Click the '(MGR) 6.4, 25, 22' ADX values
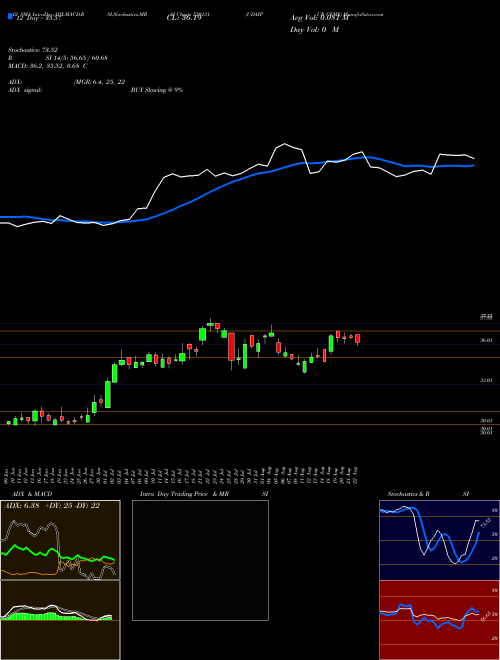Image resolution: width=500 pixels, height=660 pixels. [99, 82]
